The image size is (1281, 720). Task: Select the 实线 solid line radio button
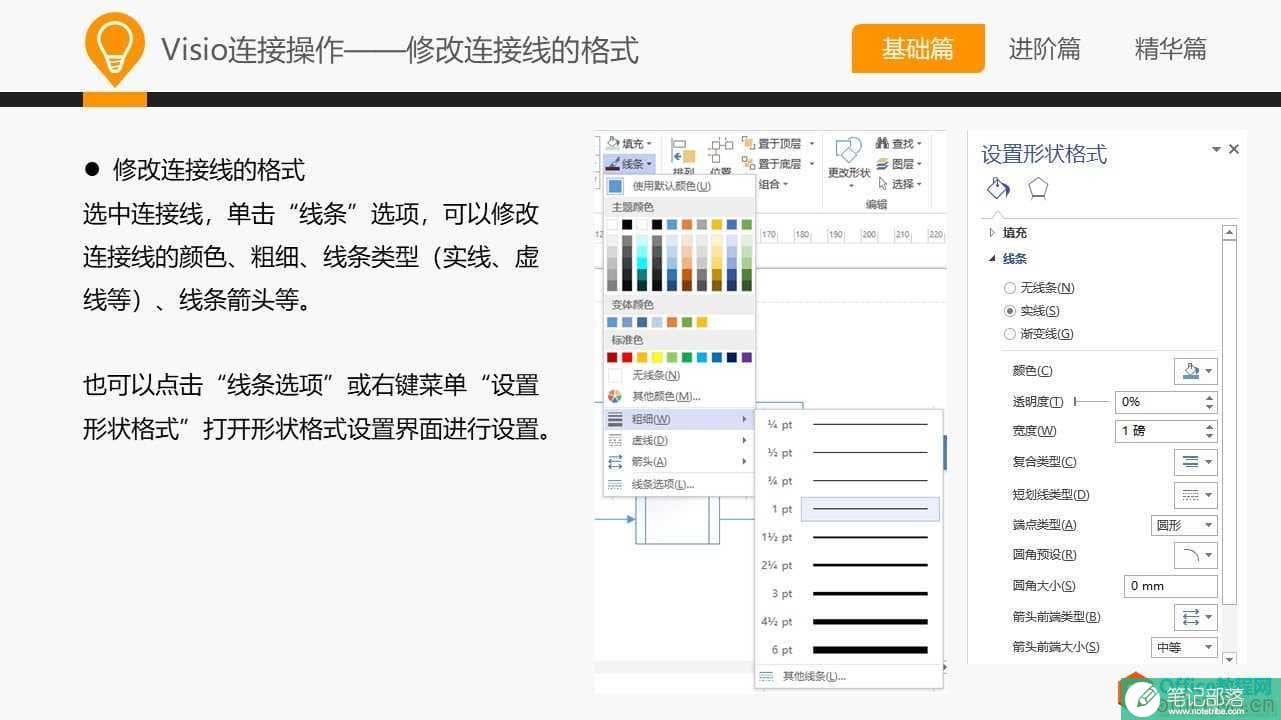point(1009,311)
